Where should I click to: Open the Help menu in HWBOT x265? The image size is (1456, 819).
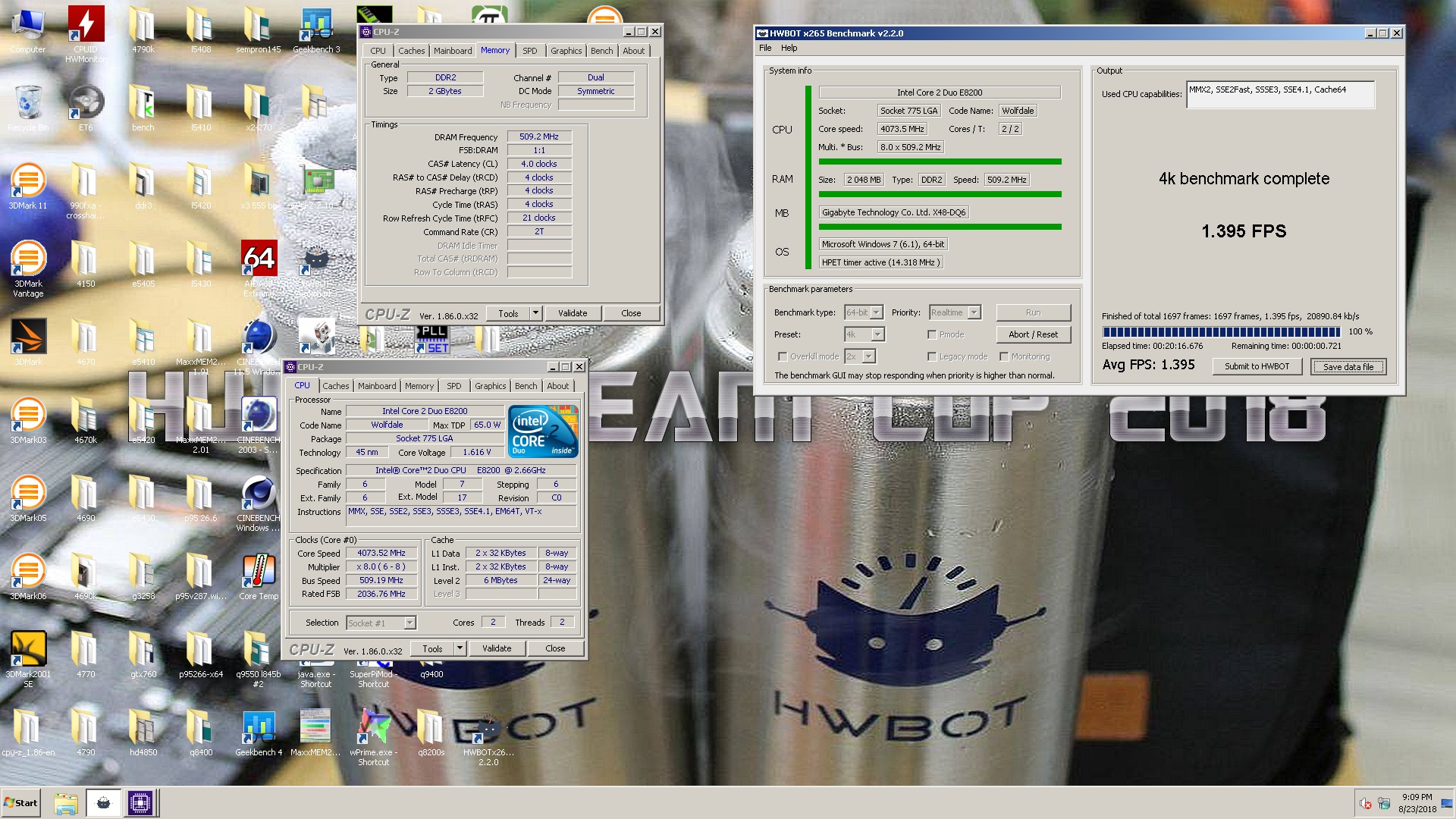pyautogui.click(x=789, y=48)
